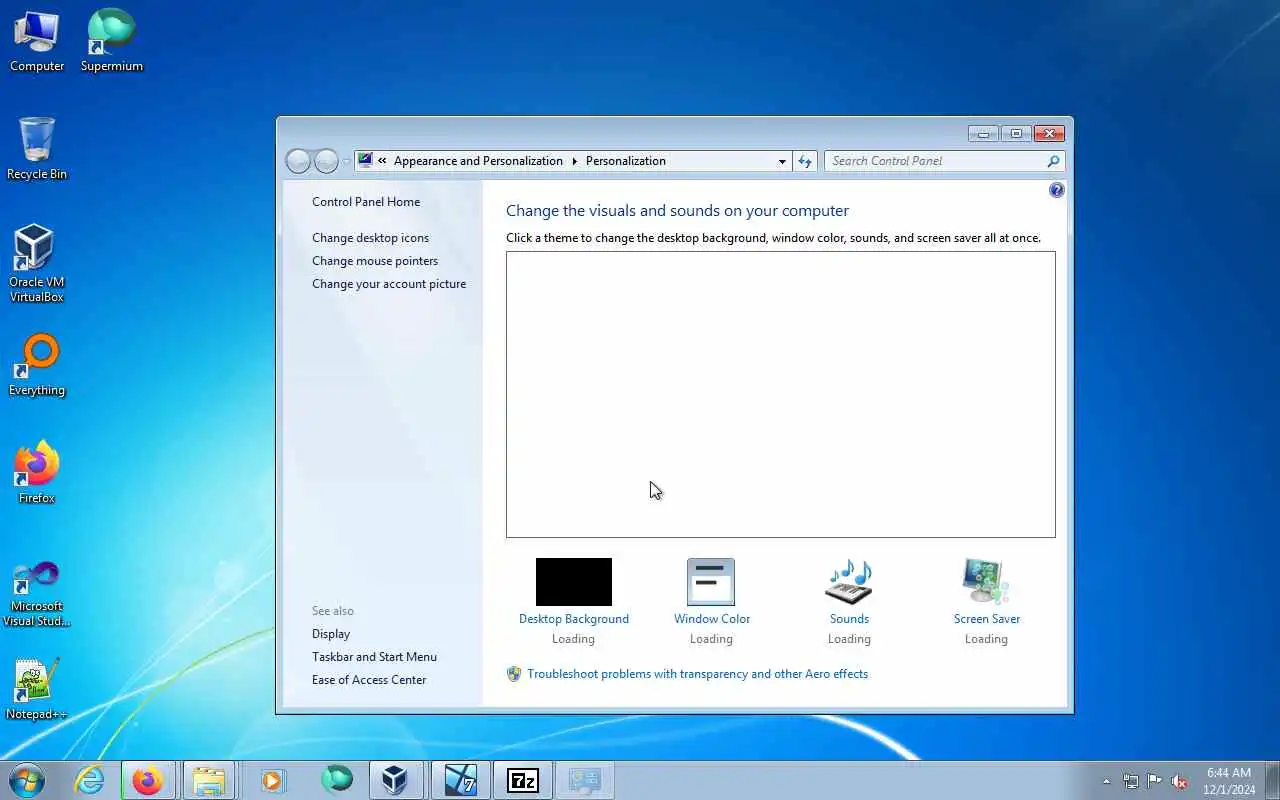This screenshot has height=800, width=1280.
Task: Click the Back navigation arrow
Action: click(x=298, y=161)
